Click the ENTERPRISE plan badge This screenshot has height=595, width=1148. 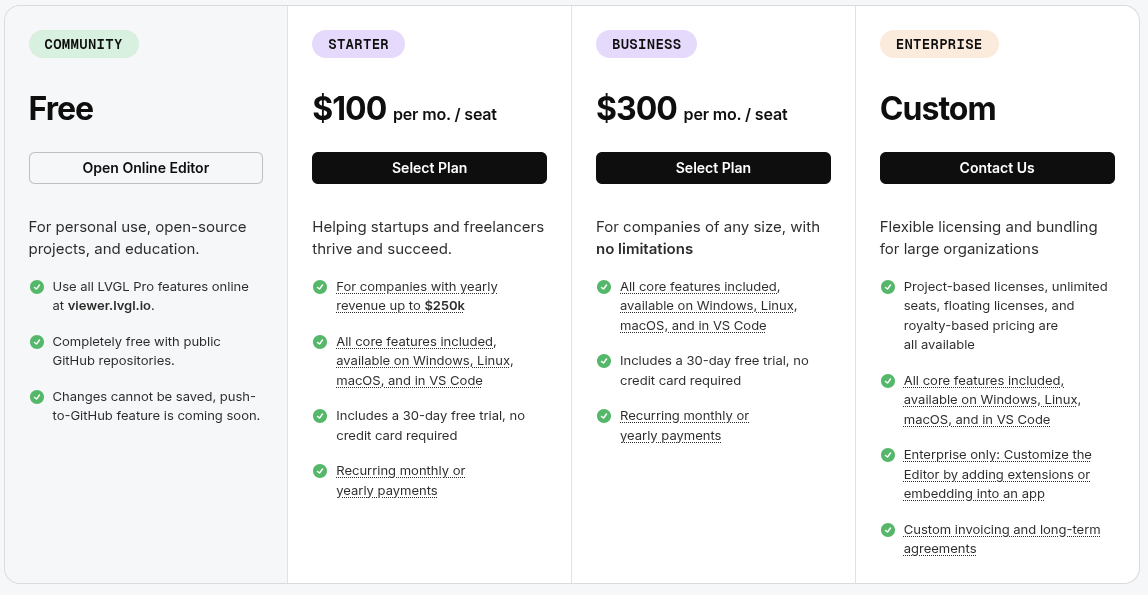click(939, 44)
